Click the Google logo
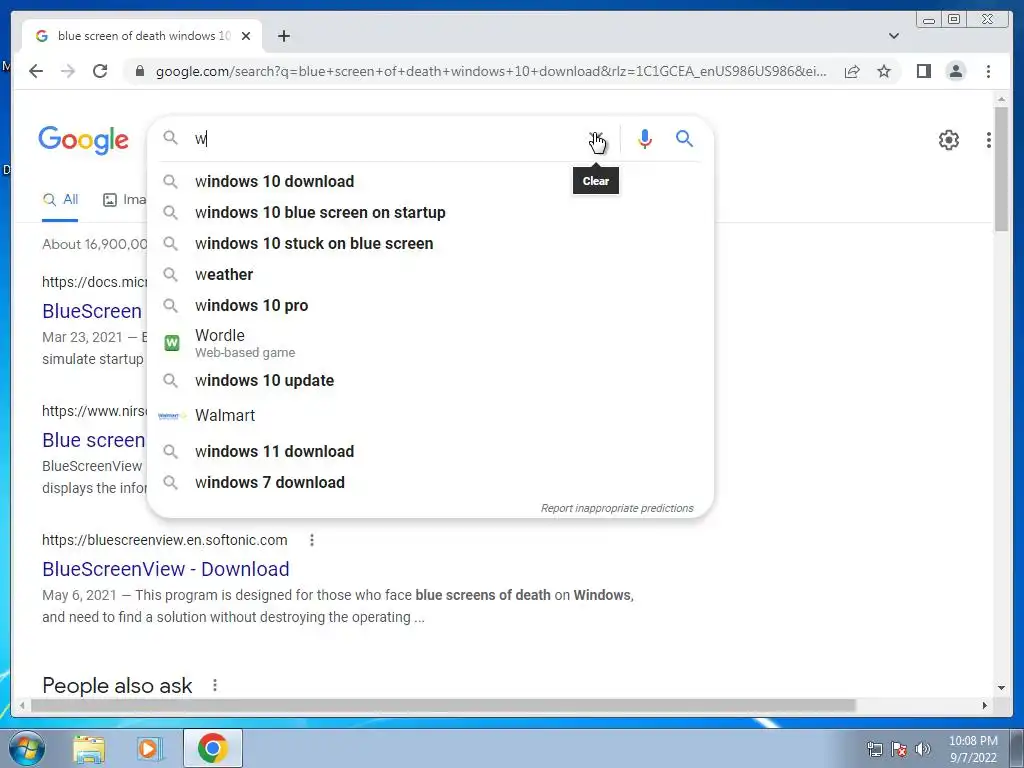 tap(84, 140)
